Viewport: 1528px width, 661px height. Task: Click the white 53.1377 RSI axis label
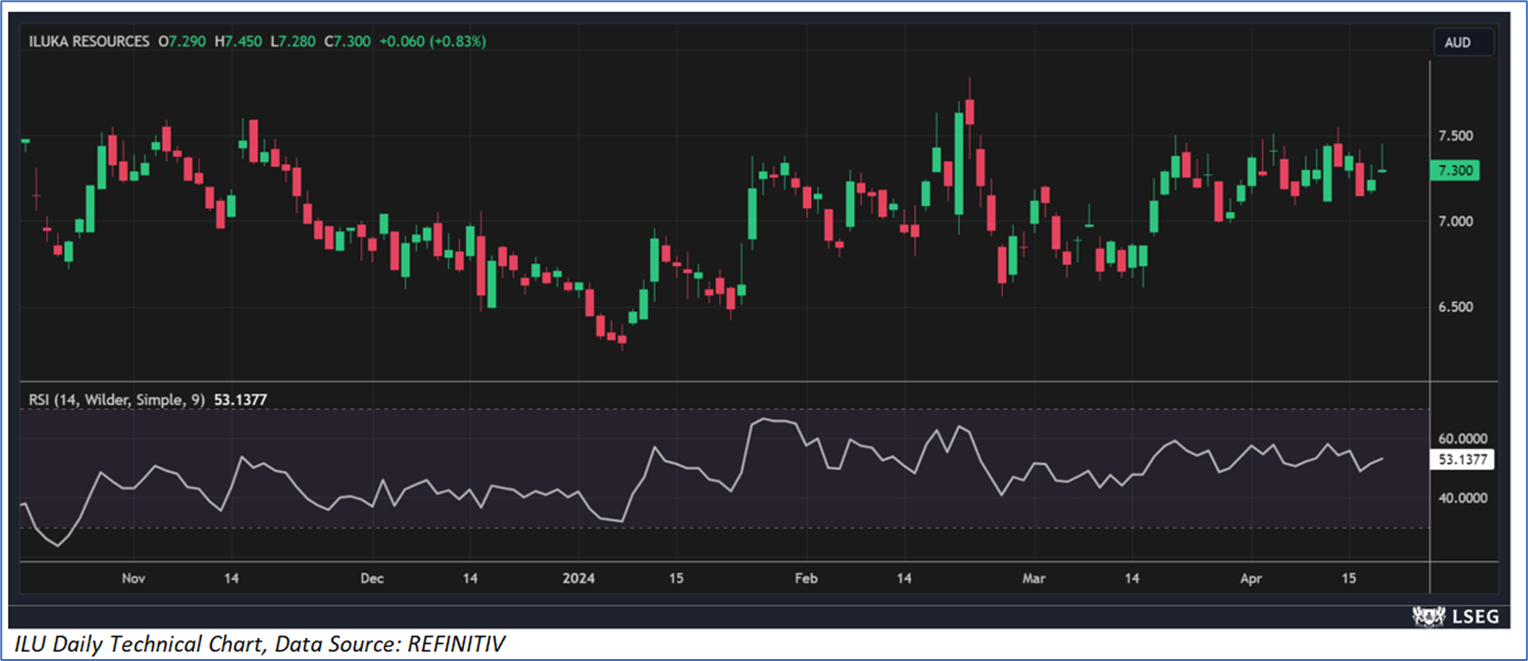(1464, 460)
